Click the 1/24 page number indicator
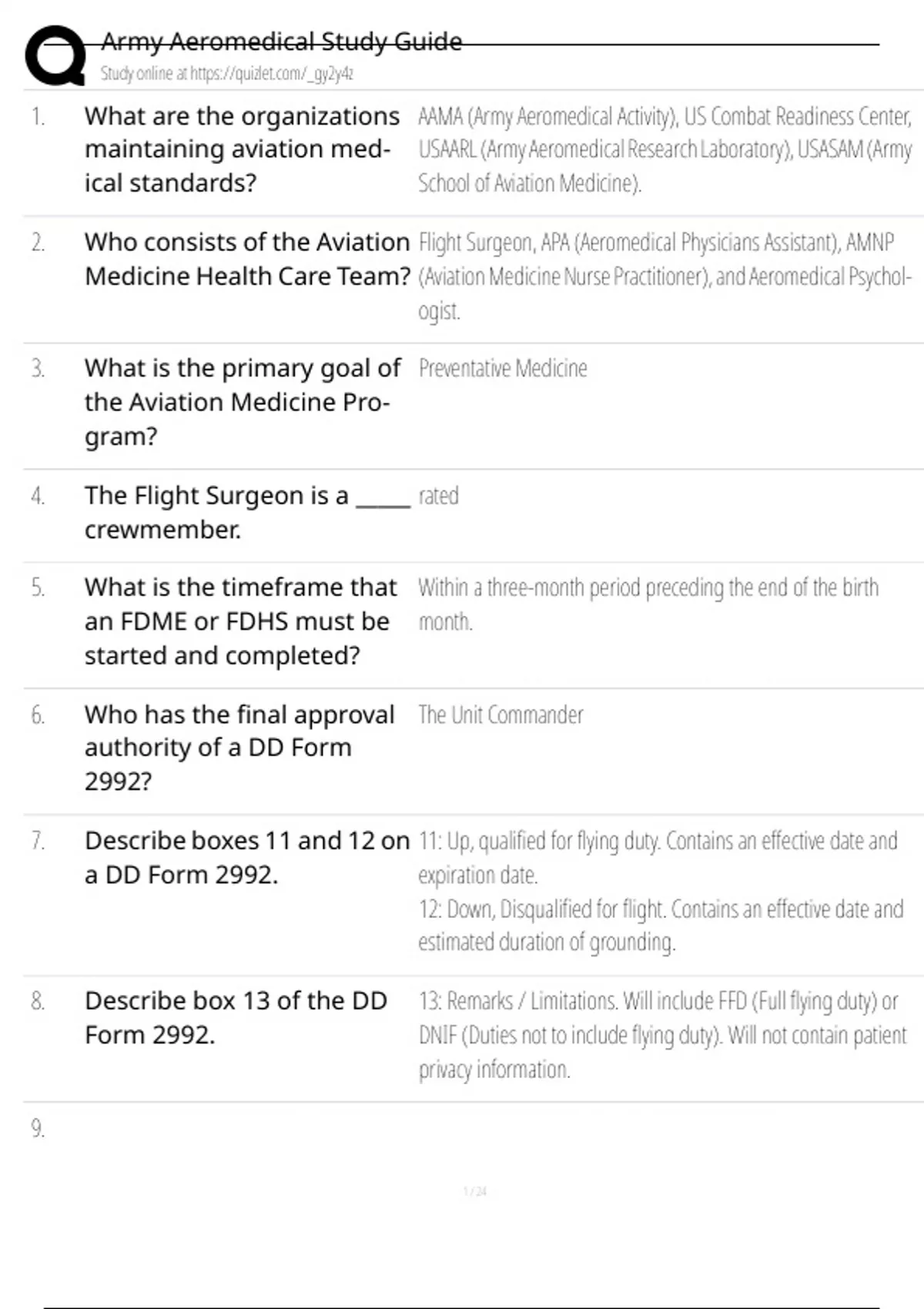Screen dimensions: 924x1309 475,1191
